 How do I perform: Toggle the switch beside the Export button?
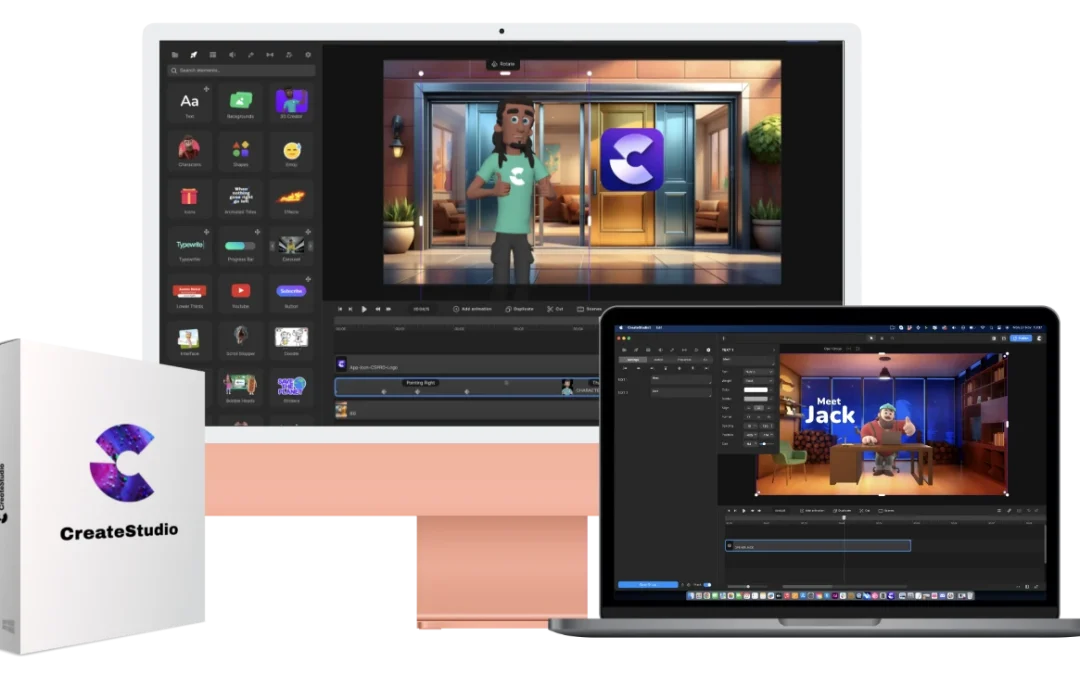(x=707, y=585)
